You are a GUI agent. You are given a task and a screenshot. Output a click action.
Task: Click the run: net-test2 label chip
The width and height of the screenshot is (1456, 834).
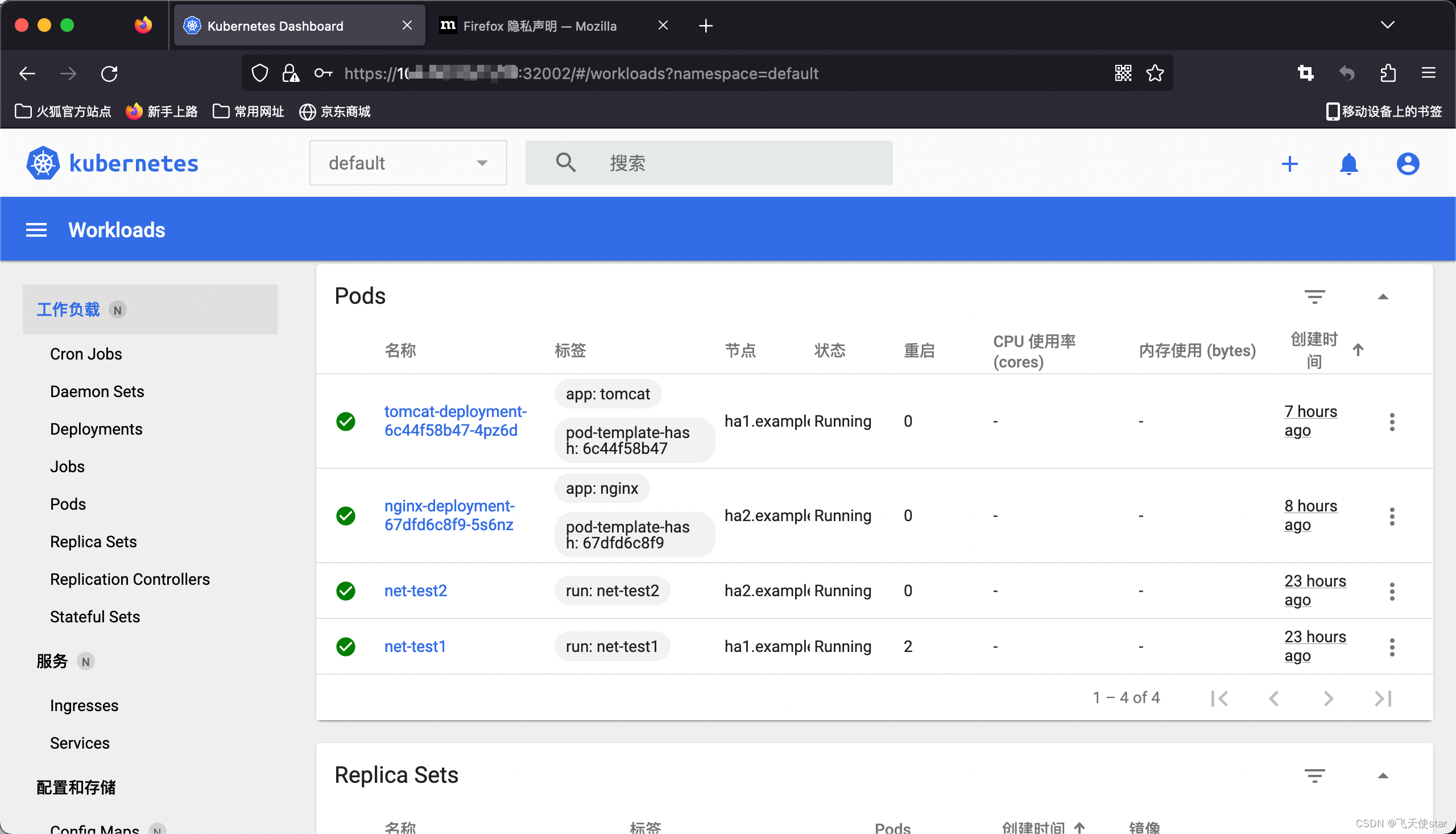point(612,591)
